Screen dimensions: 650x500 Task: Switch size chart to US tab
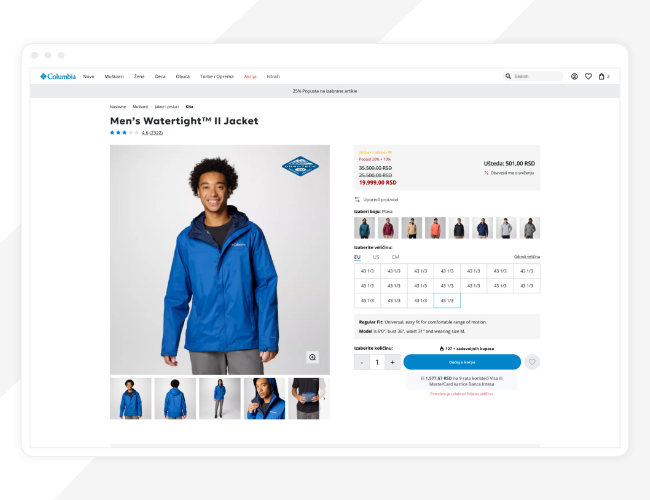(376, 257)
